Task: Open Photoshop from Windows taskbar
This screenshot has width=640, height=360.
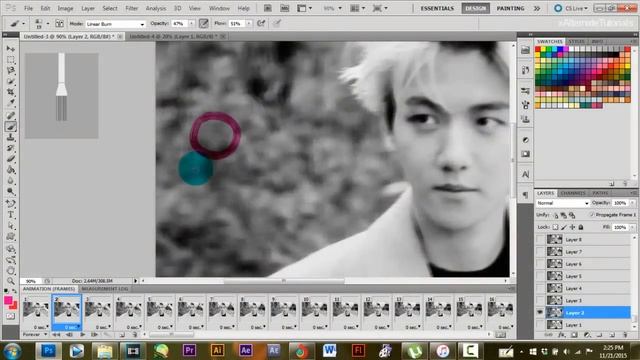Action: [x=48, y=351]
